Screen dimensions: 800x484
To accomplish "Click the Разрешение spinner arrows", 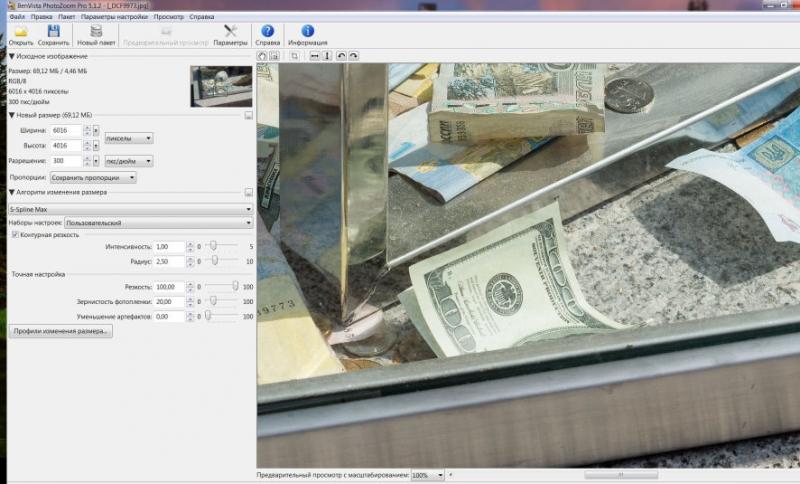I will [87, 161].
